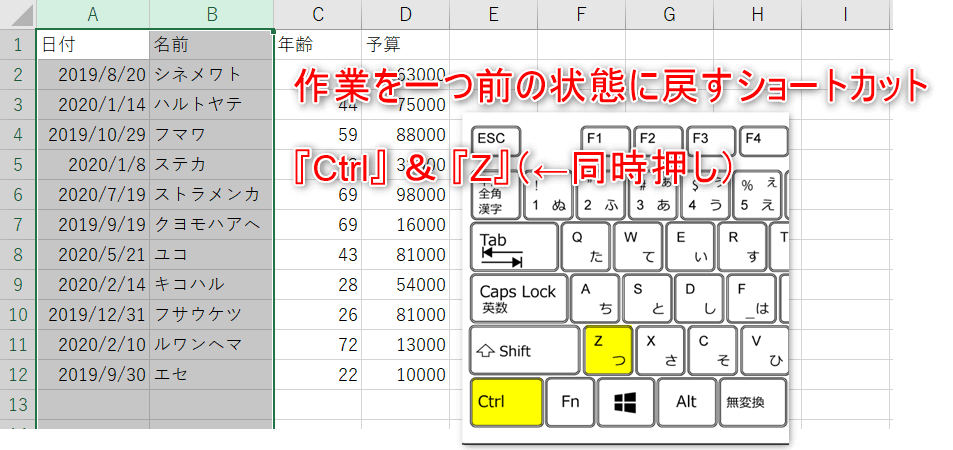Select the cell with name ストラメンカ
953x450 pixels.
click(x=210, y=194)
